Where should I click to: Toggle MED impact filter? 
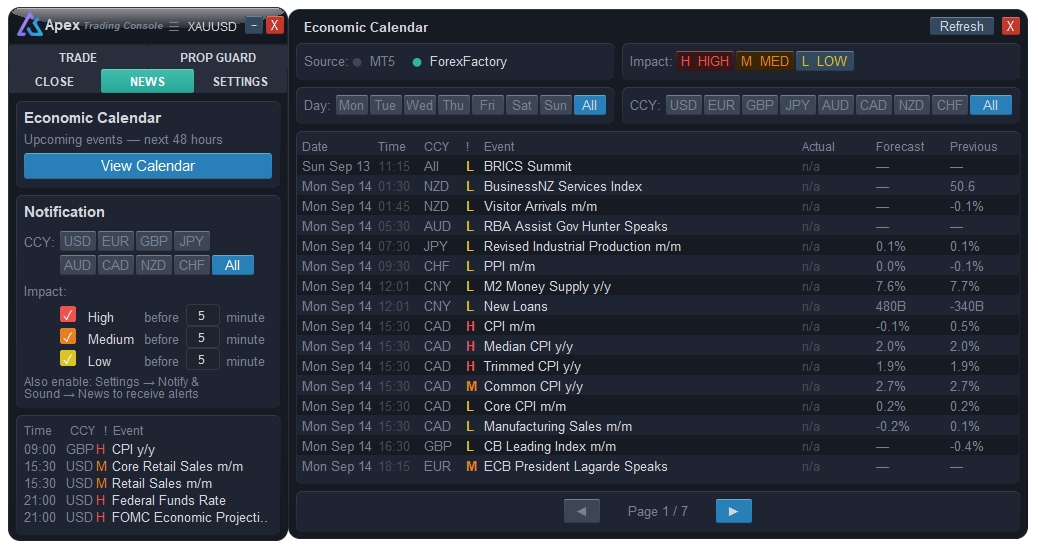click(765, 61)
